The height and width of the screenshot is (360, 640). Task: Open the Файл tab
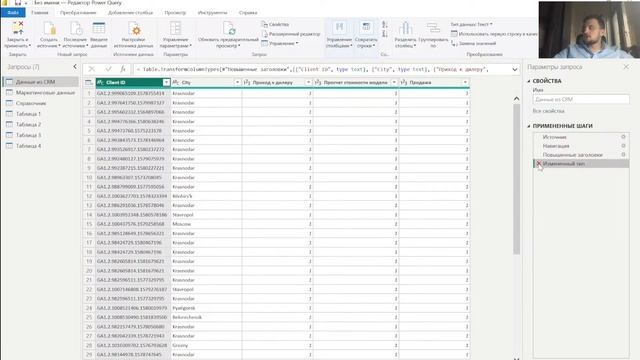(13, 13)
